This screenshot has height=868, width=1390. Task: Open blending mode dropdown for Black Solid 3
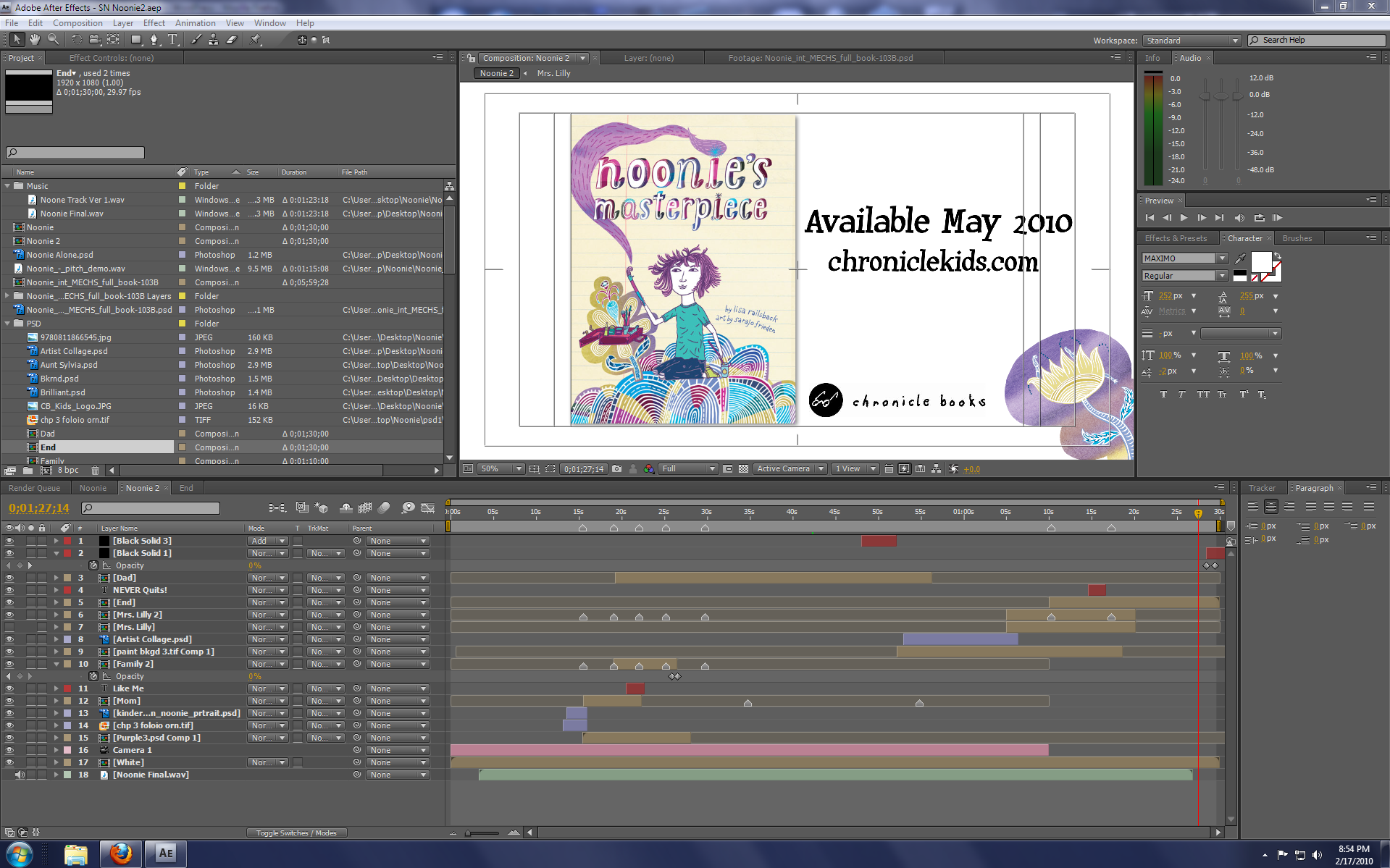tap(268, 541)
